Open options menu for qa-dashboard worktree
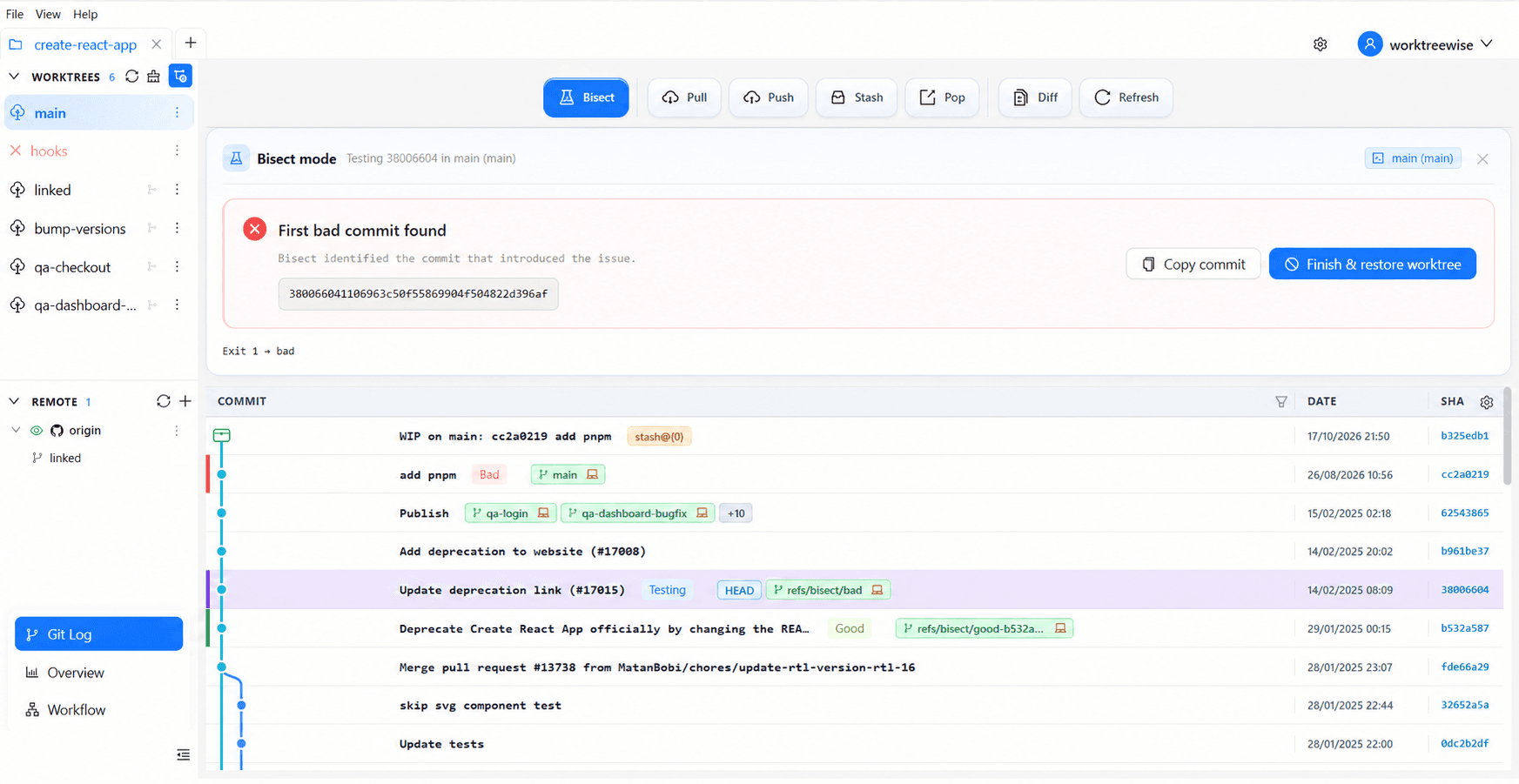This screenshot has height=784, width=1519. (x=177, y=305)
